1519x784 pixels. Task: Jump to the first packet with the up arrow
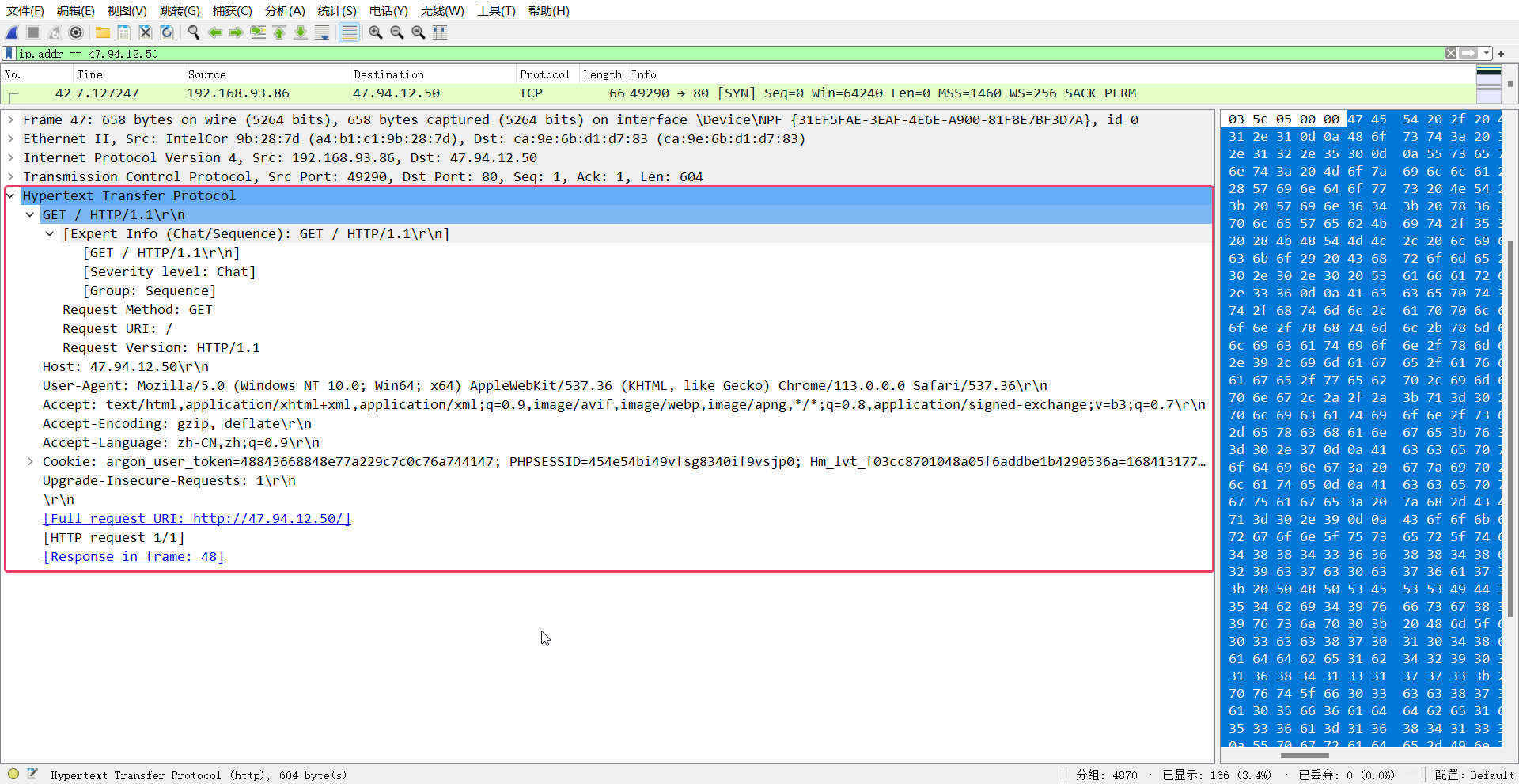point(279,32)
